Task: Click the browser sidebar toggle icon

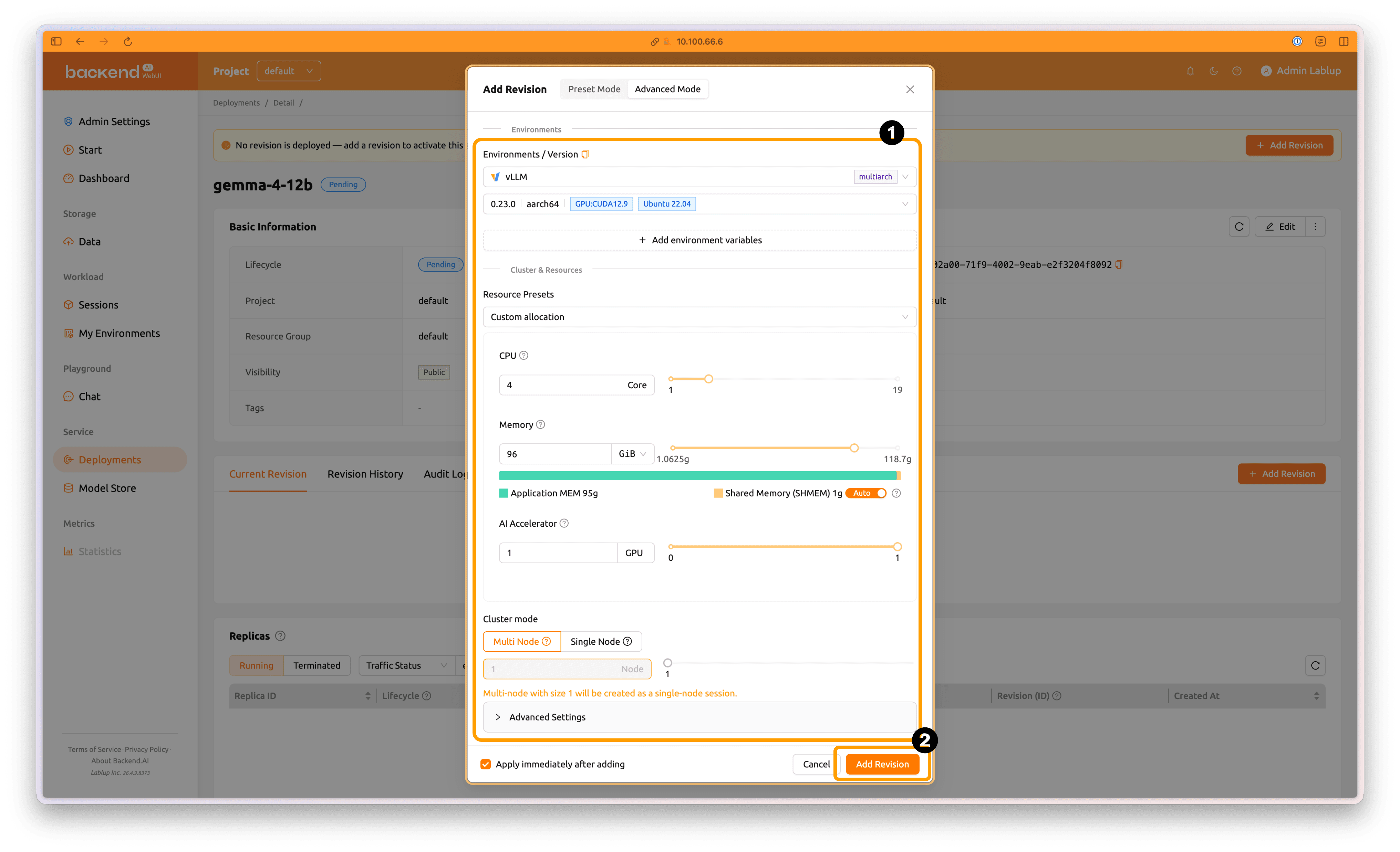Action: pyautogui.click(x=56, y=41)
